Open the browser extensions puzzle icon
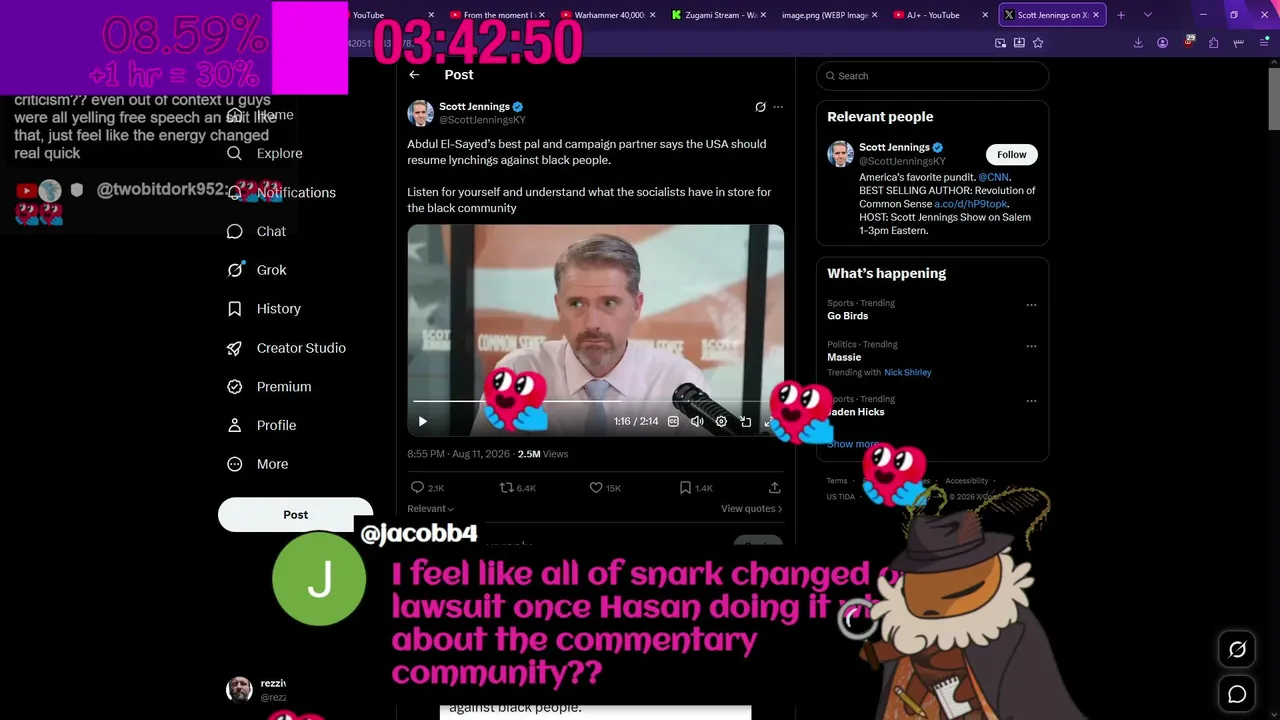The height and width of the screenshot is (720, 1280). click(x=1213, y=43)
